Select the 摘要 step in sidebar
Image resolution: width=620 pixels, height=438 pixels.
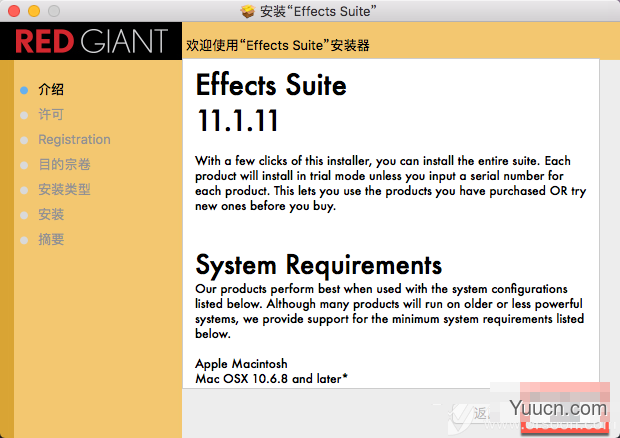click(x=51, y=239)
